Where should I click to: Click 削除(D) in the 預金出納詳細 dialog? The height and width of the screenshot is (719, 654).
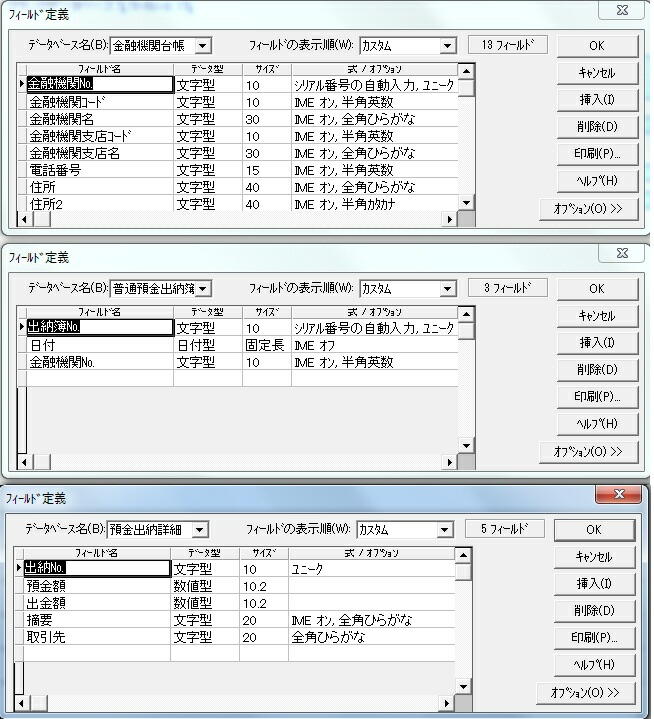tap(594, 611)
